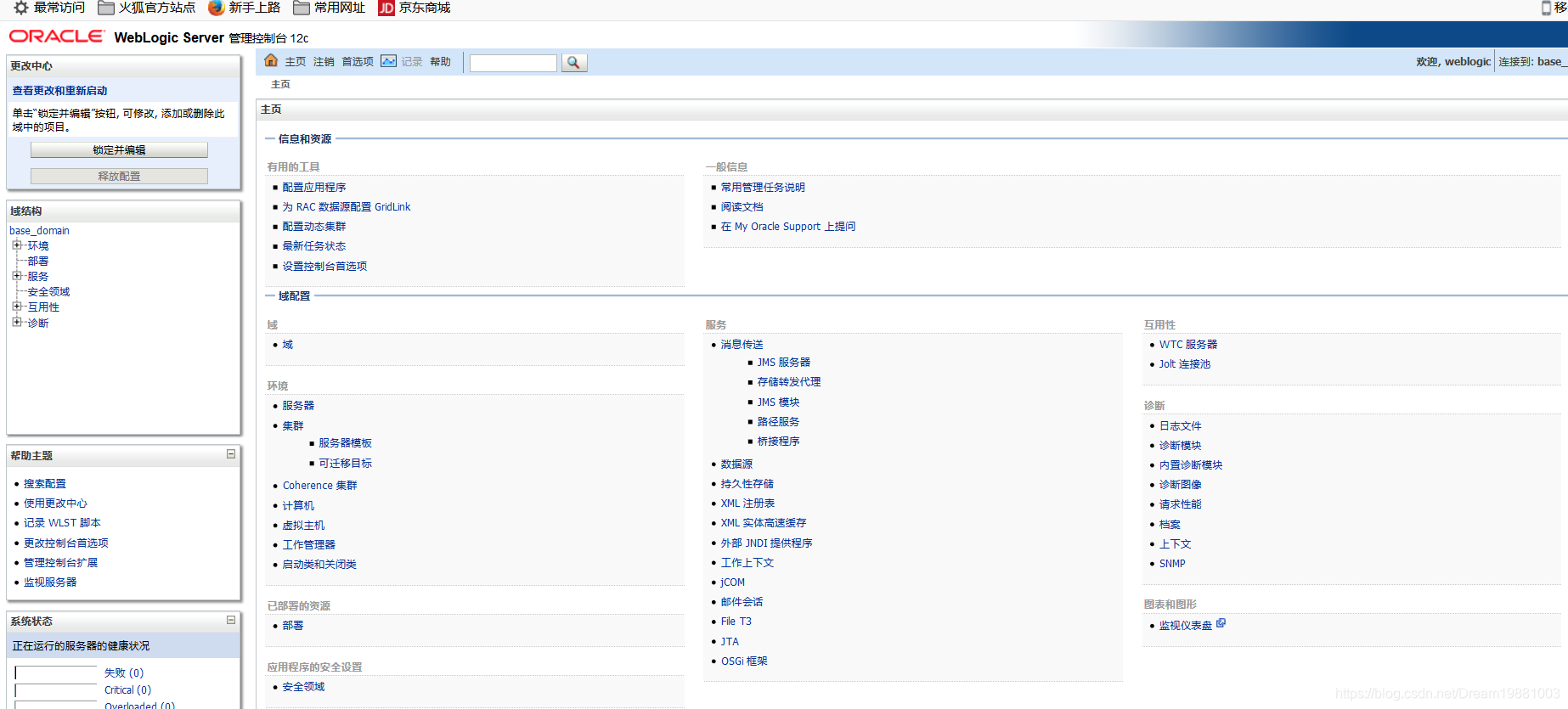
Task: Click the magnifier search button
Action: tap(574, 63)
